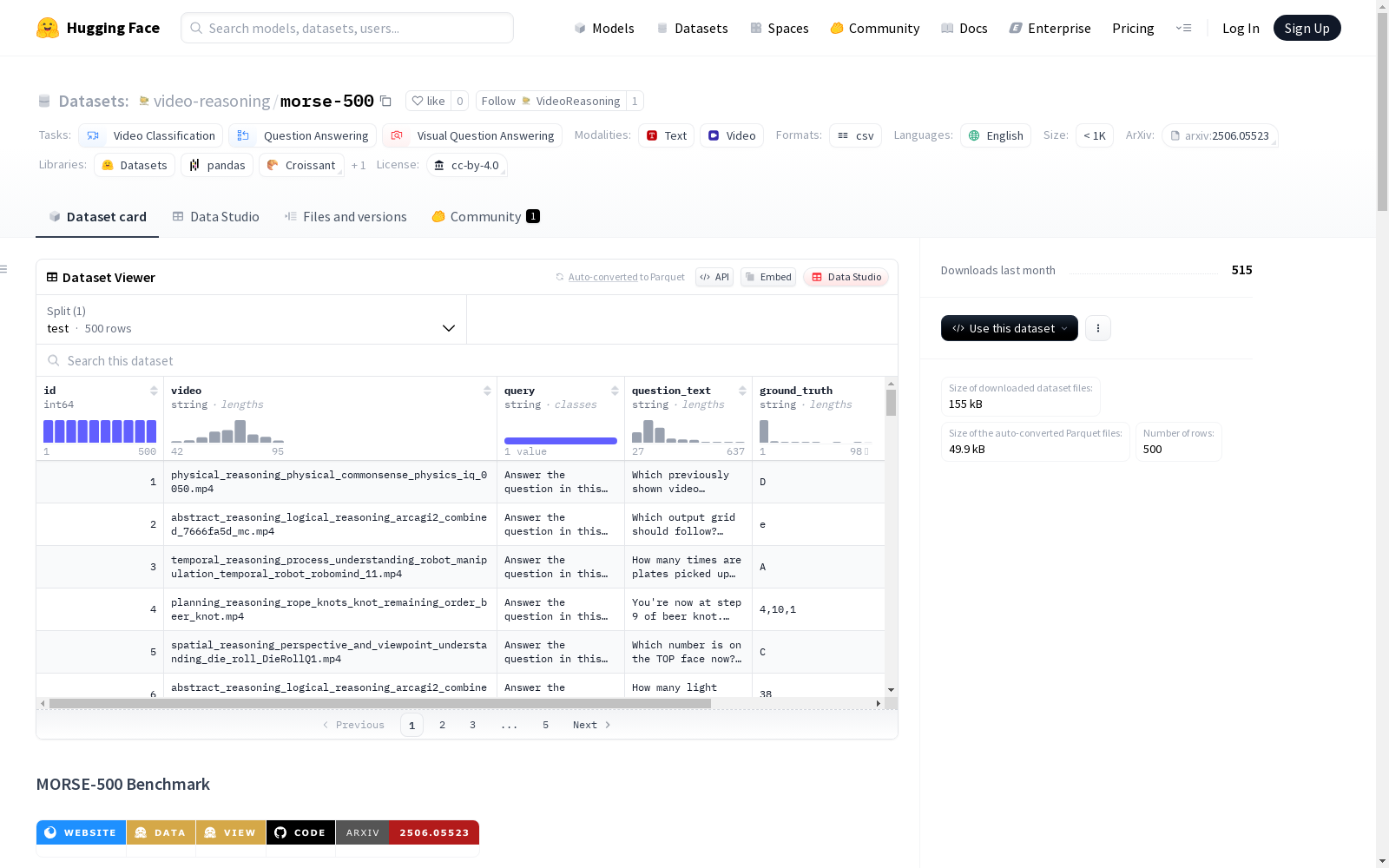Open the Pricing page
This screenshot has width=1389, height=868.
coord(1133,28)
